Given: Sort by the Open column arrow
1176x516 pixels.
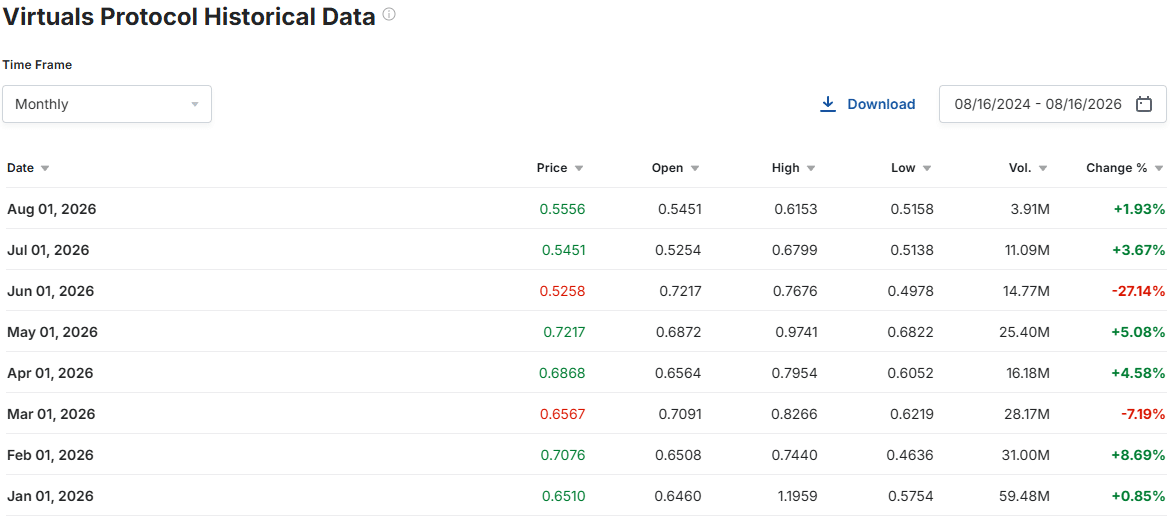Looking at the screenshot, I should [694, 169].
